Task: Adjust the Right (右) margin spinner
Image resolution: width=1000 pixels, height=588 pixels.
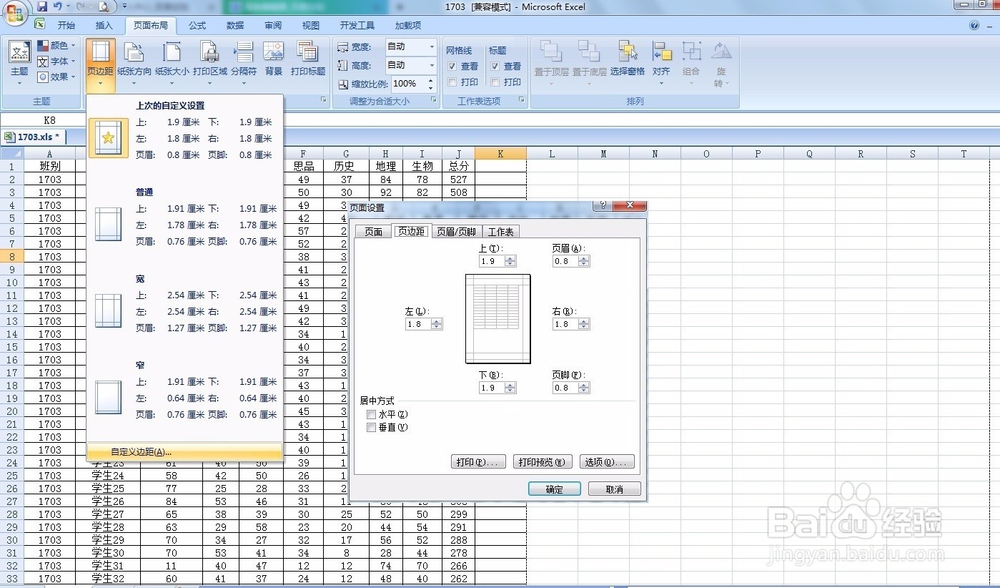Action: 584,324
